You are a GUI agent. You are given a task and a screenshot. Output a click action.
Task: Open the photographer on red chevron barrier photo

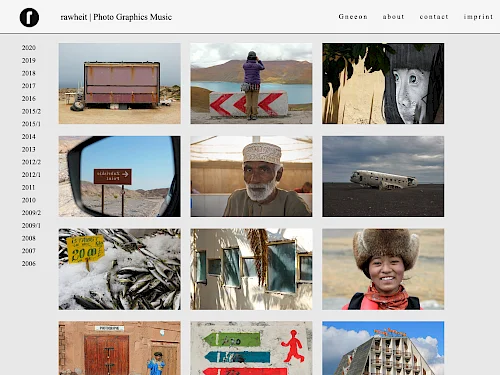coord(251,83)
